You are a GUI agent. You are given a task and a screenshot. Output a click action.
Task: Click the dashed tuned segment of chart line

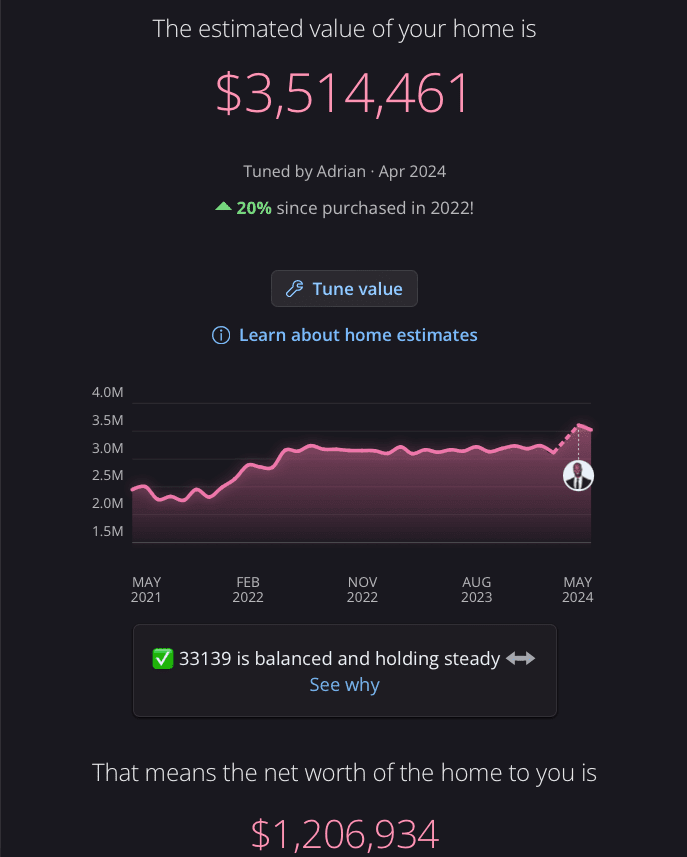(x=567, y=439)
